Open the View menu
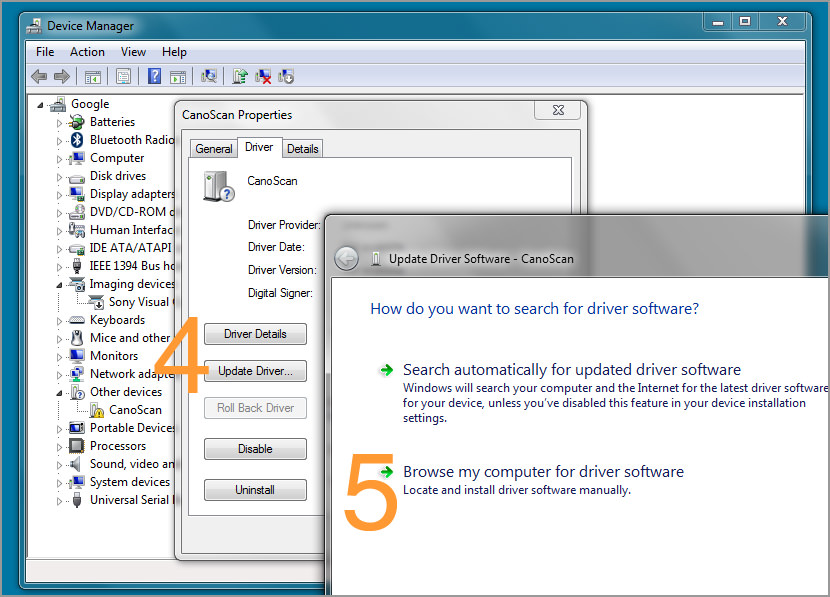830x597 pixels. tap(133, 52)
